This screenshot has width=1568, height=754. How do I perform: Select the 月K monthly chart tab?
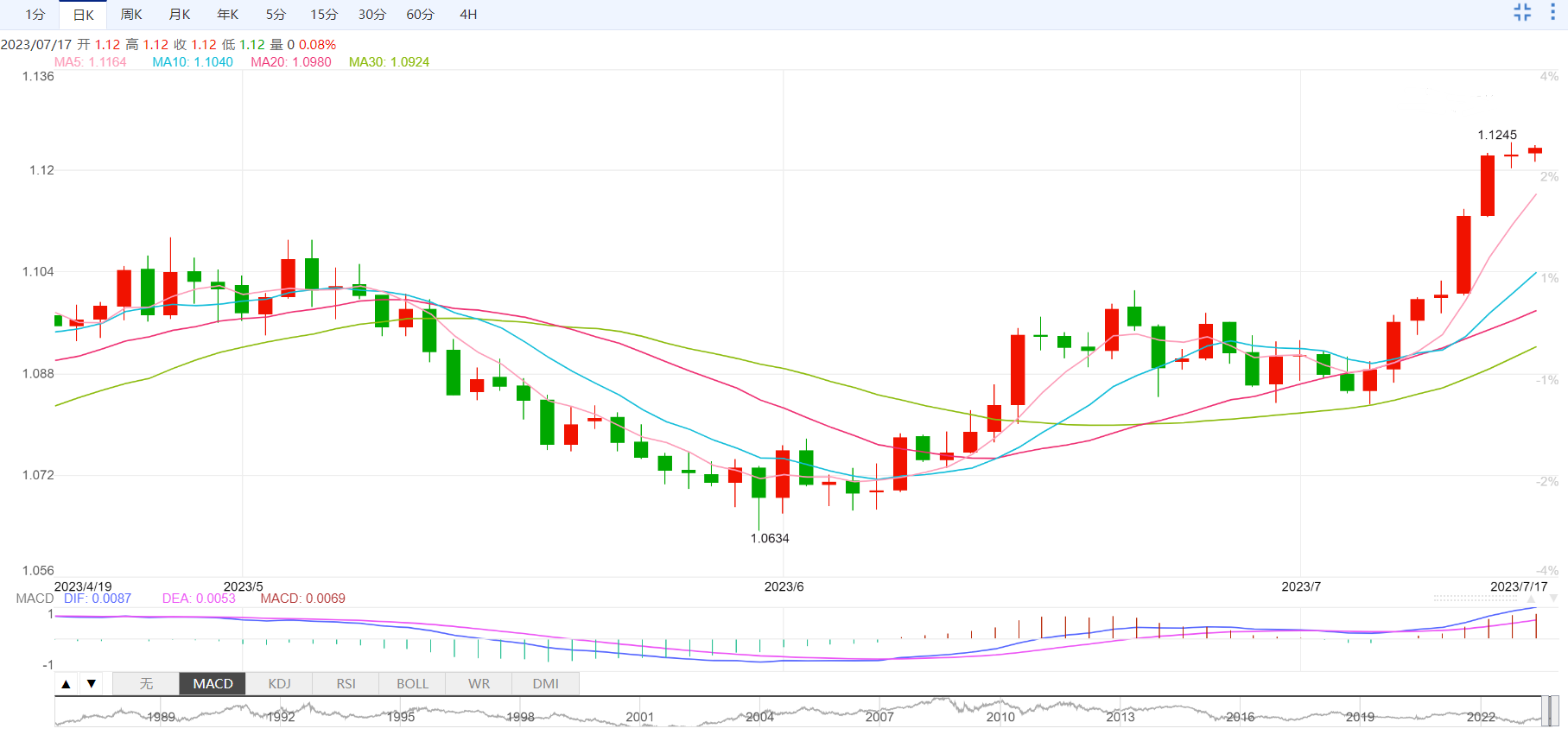[180, 15]
